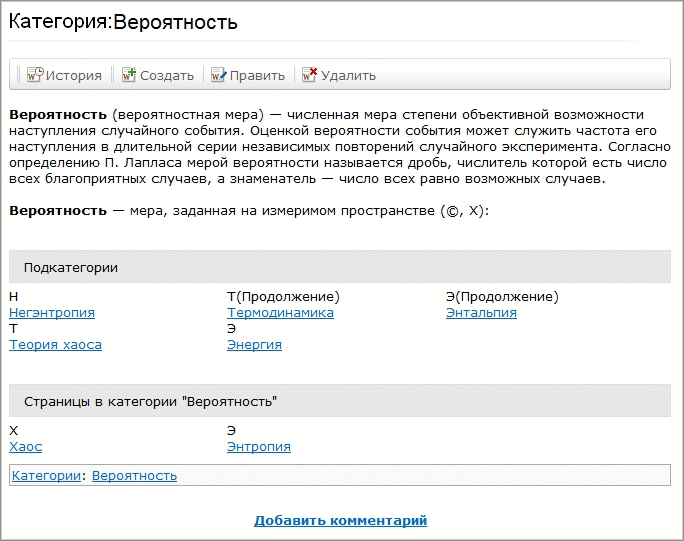Open the Термодинамика subcategory link

click(x=280, y=313)
